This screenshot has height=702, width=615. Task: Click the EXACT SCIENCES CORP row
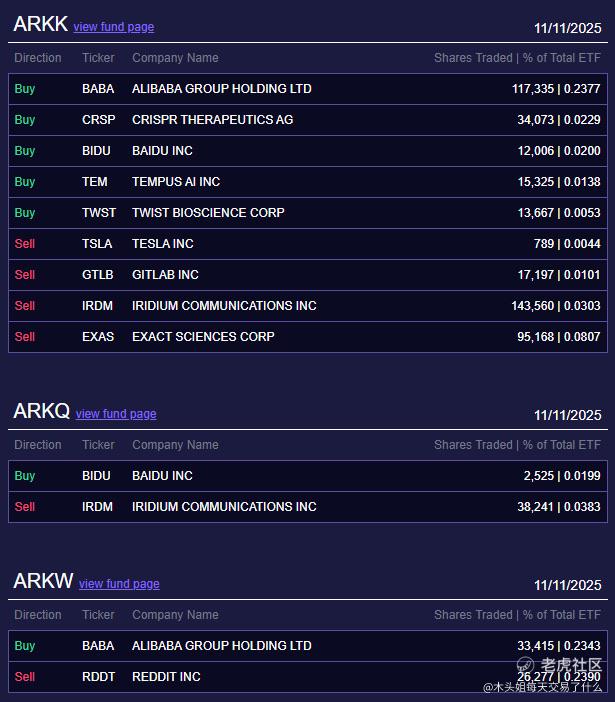308,337
